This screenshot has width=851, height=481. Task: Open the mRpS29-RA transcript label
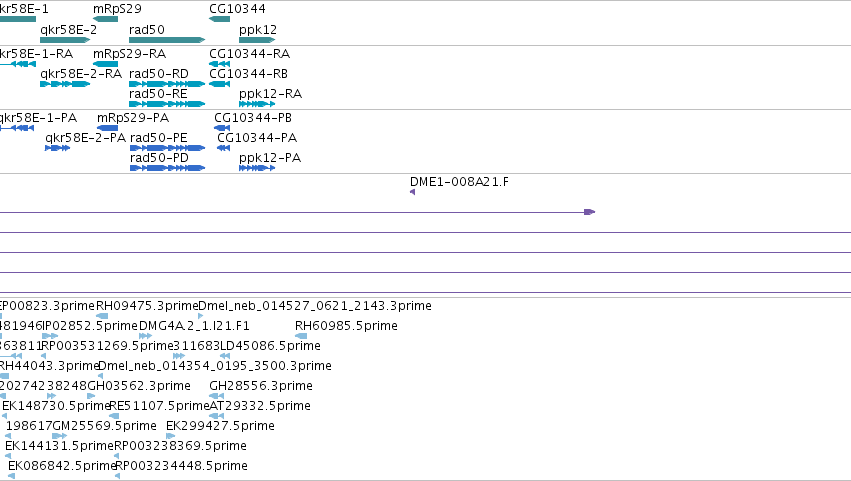pyautogui.click(x=129, y=54)
